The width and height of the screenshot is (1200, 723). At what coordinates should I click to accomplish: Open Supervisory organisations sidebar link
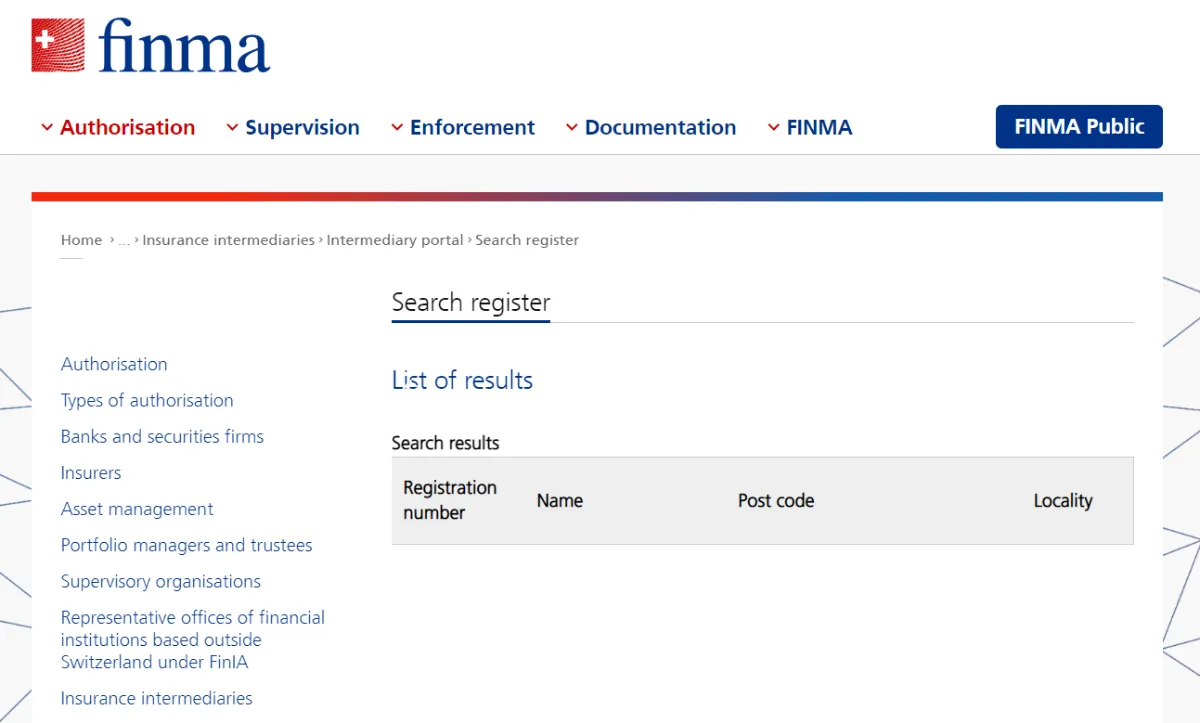[161, 581]
